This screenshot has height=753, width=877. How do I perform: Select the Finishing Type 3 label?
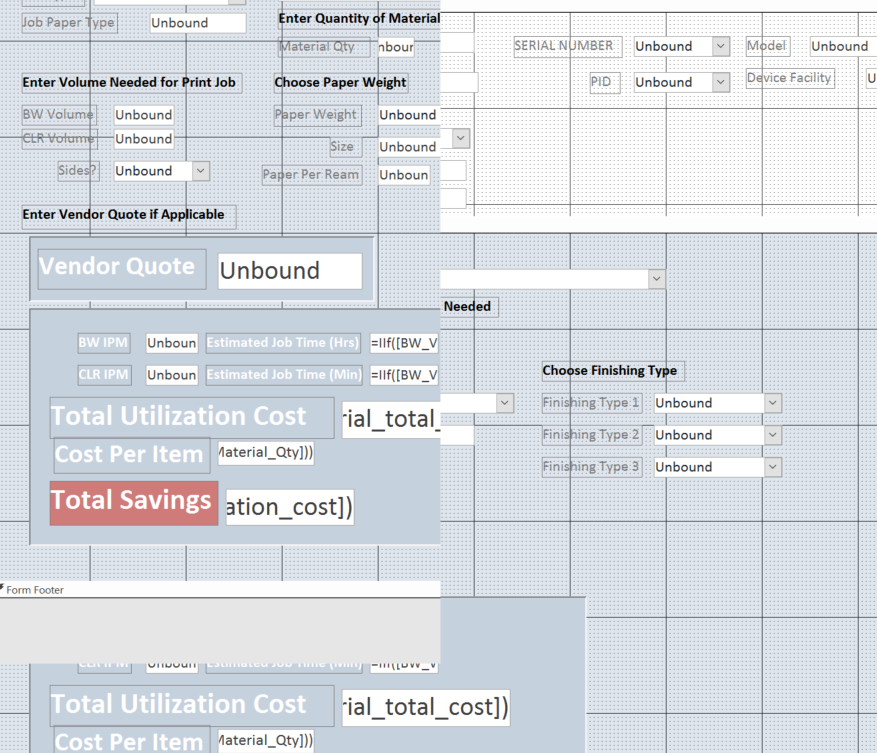(x=592, y=467)
